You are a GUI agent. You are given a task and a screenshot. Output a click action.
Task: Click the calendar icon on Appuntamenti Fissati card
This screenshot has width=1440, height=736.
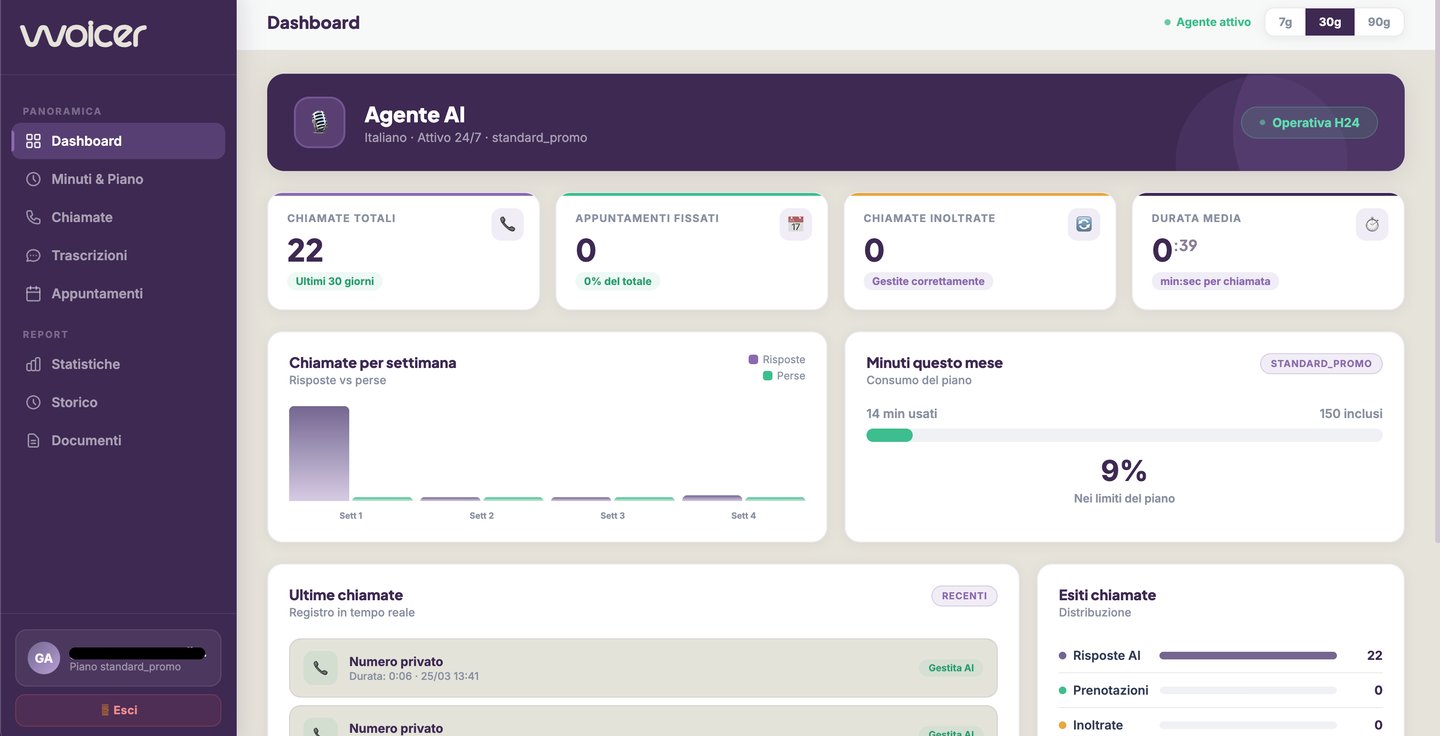[795, 224]
